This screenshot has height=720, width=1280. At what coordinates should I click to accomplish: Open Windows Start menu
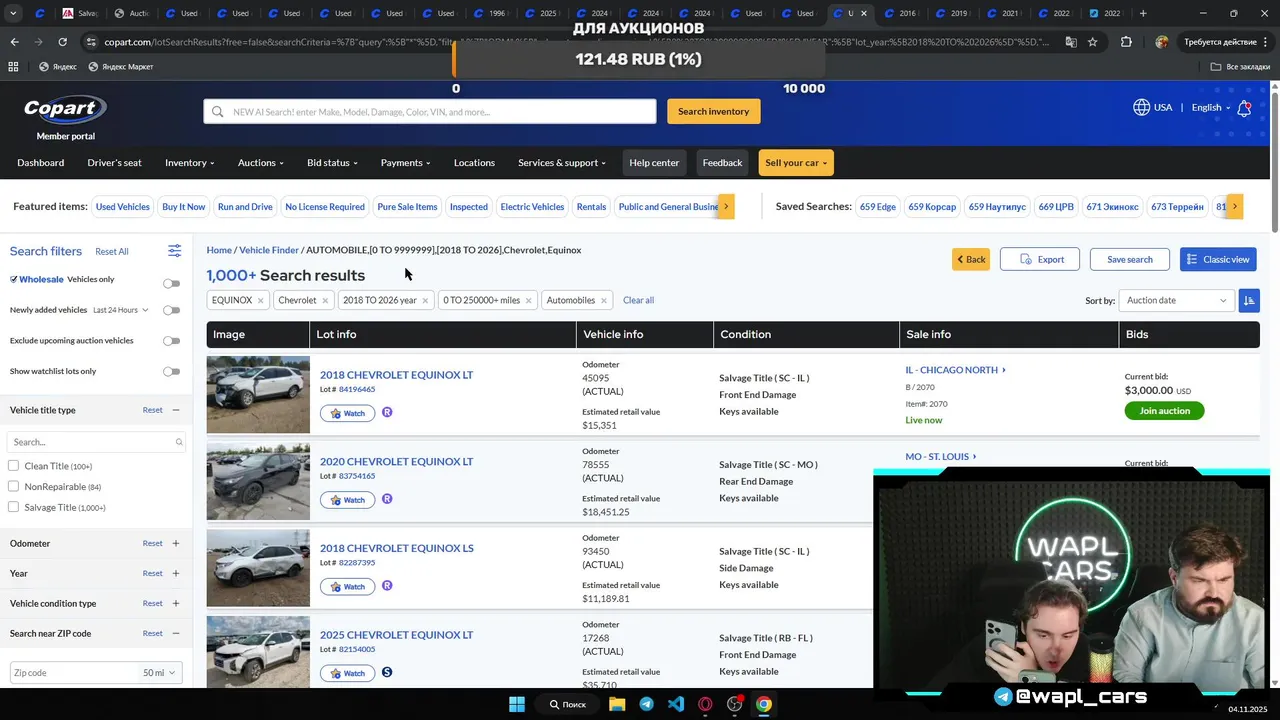pyautogui.click(x=517, y=704)
